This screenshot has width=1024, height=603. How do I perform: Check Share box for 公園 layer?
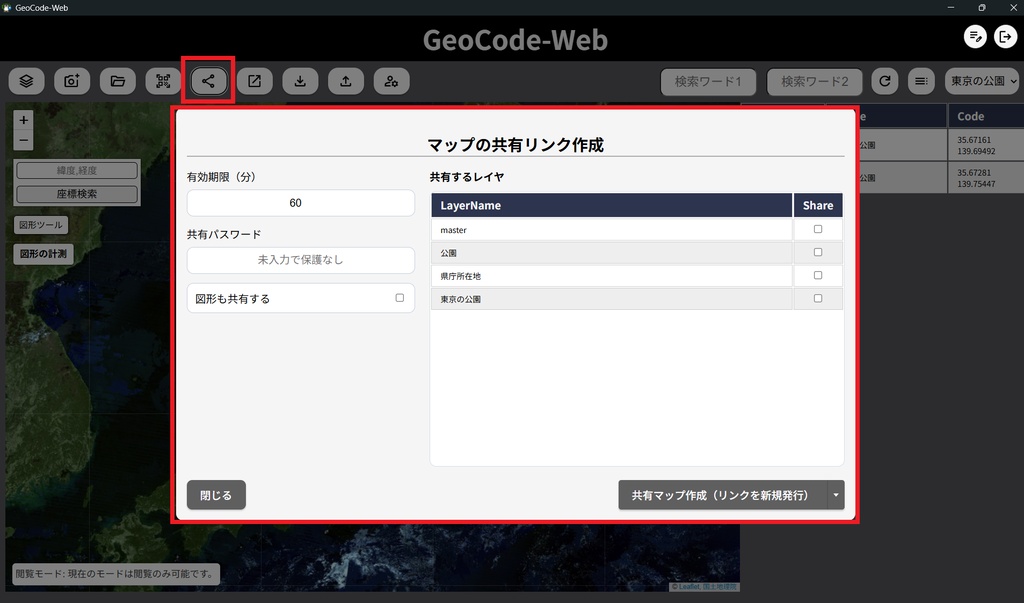(x=818, y=252)
